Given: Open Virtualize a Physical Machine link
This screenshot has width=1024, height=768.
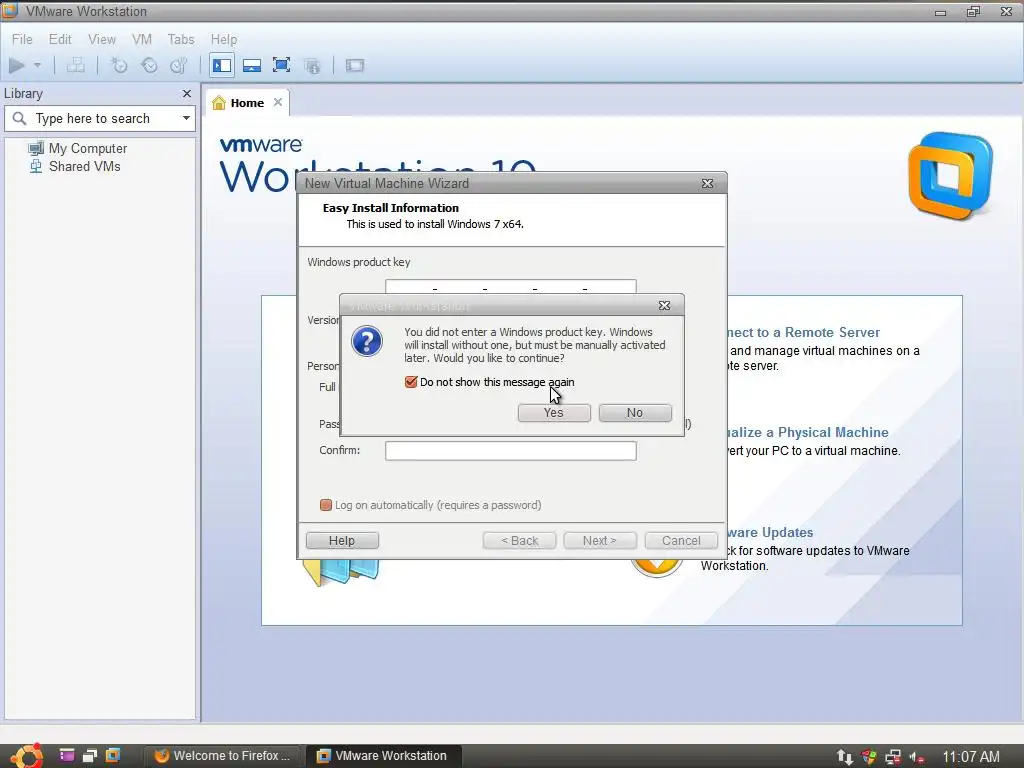Looking at the screenshot, I should pos(808,432).
